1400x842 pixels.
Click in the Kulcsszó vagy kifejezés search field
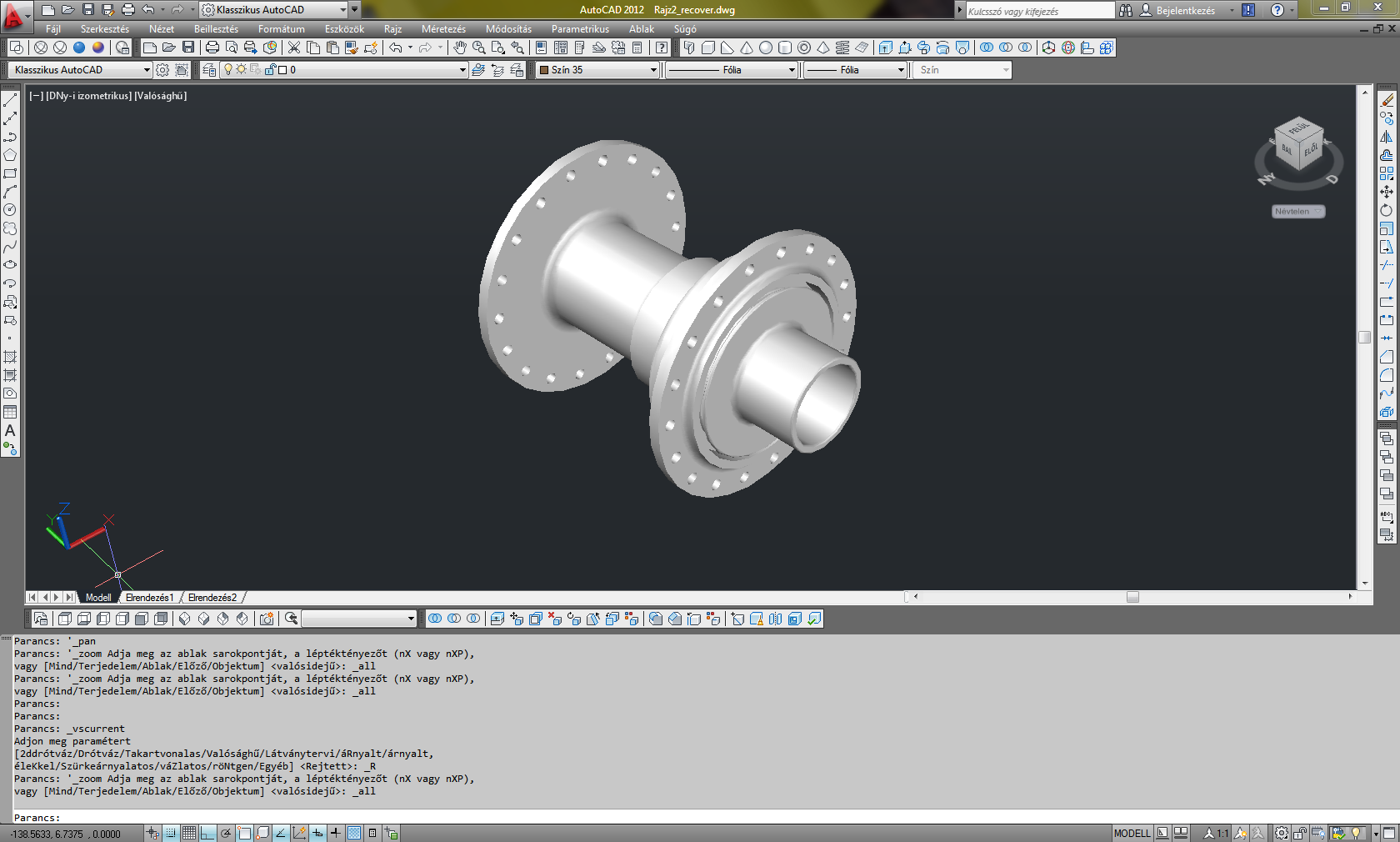pyautogui.click(x=1038, y=11)
